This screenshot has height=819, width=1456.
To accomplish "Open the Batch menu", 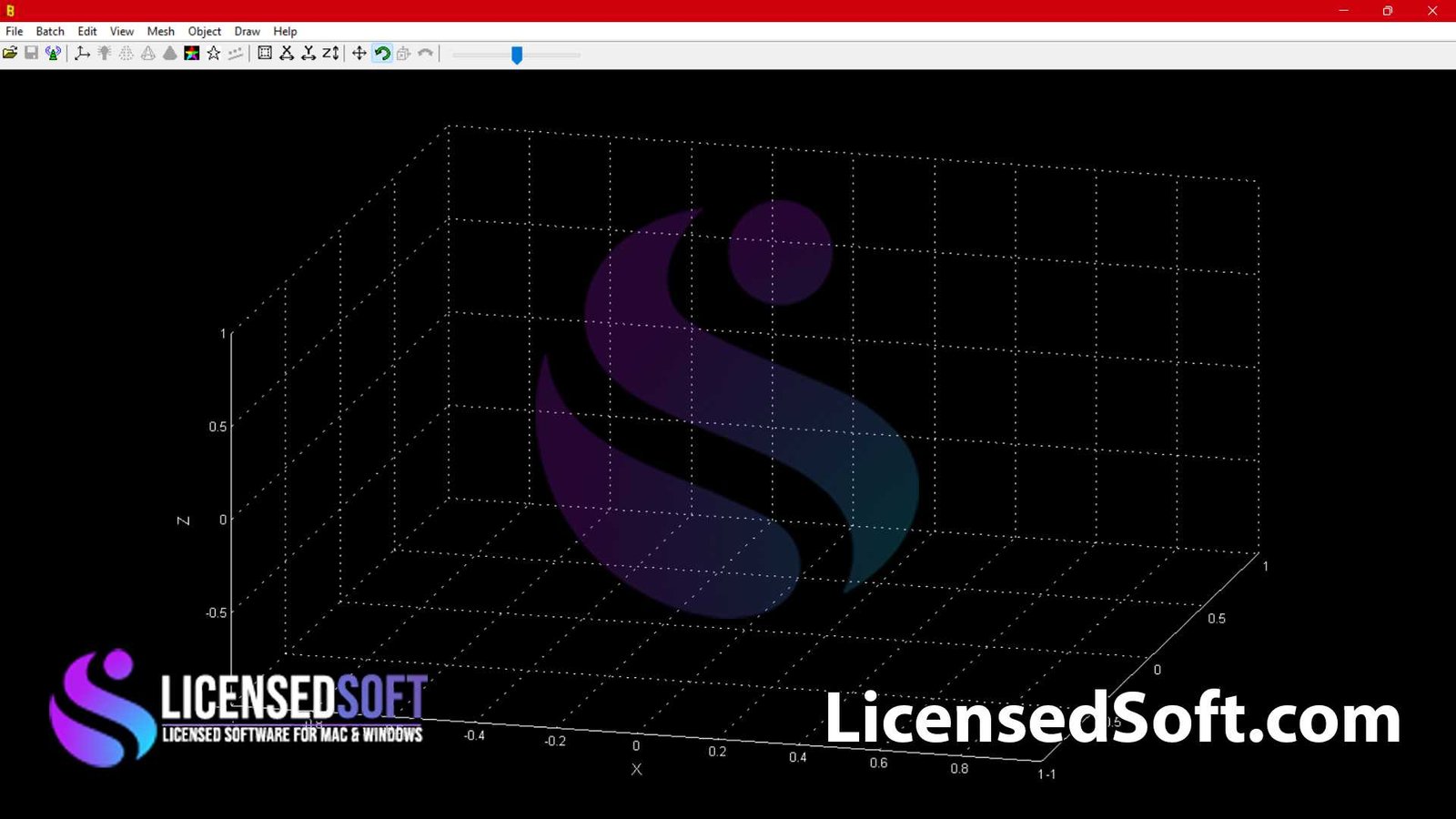I will pos(50,31).
